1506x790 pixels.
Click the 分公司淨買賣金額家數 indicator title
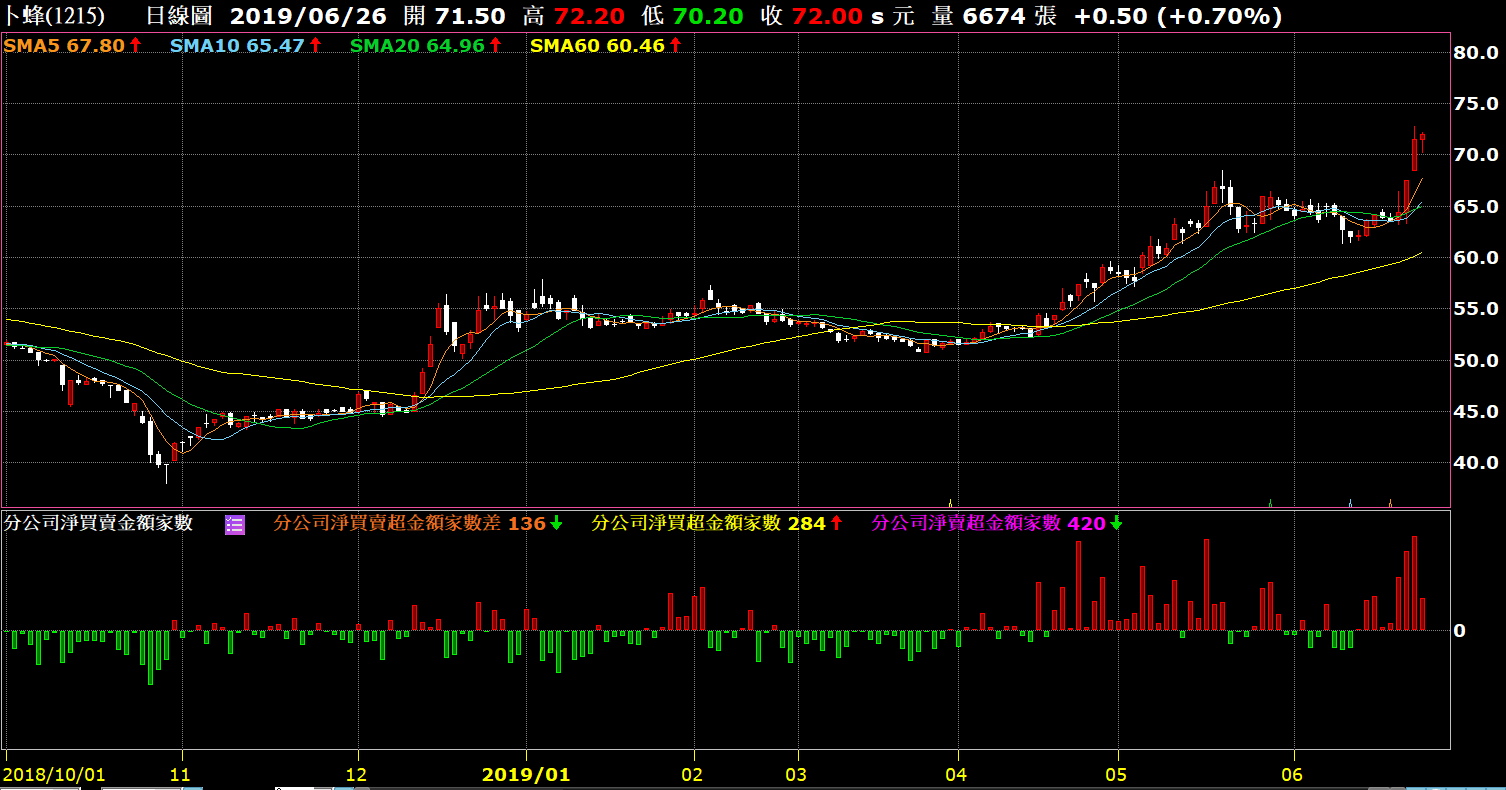(x=98, y=523)
